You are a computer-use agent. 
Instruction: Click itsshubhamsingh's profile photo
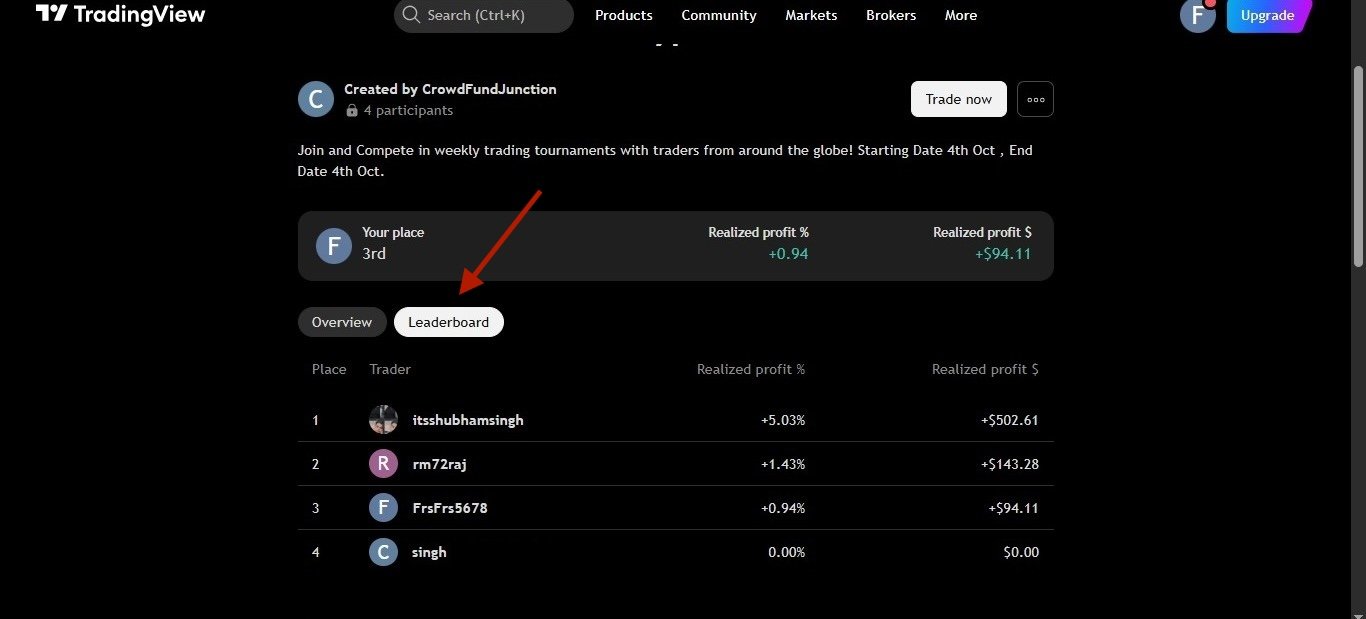tap(383, 420)
